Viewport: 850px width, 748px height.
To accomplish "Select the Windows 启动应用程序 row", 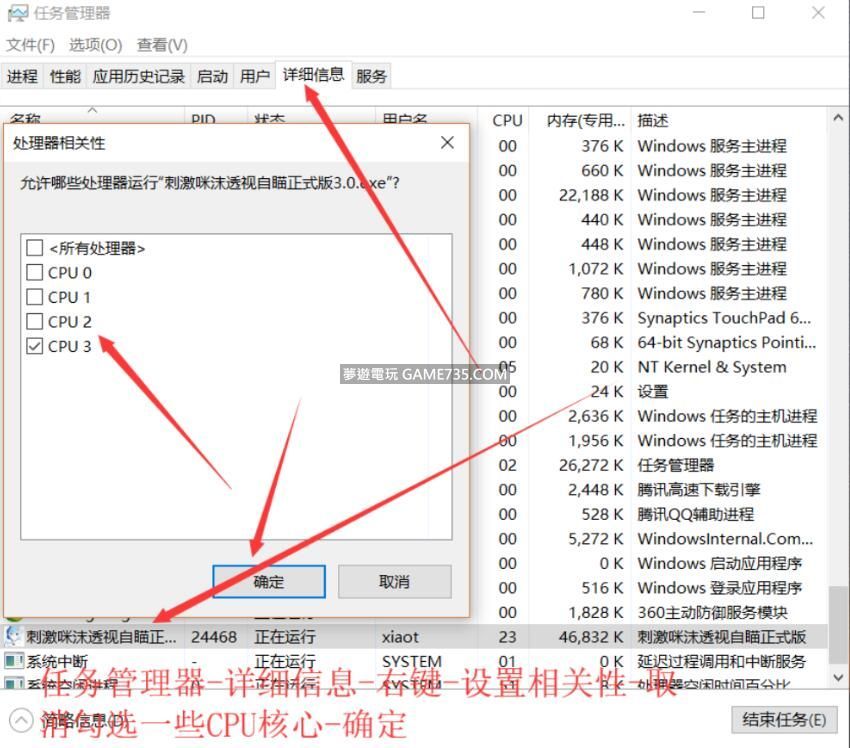I will coord(719,563).
